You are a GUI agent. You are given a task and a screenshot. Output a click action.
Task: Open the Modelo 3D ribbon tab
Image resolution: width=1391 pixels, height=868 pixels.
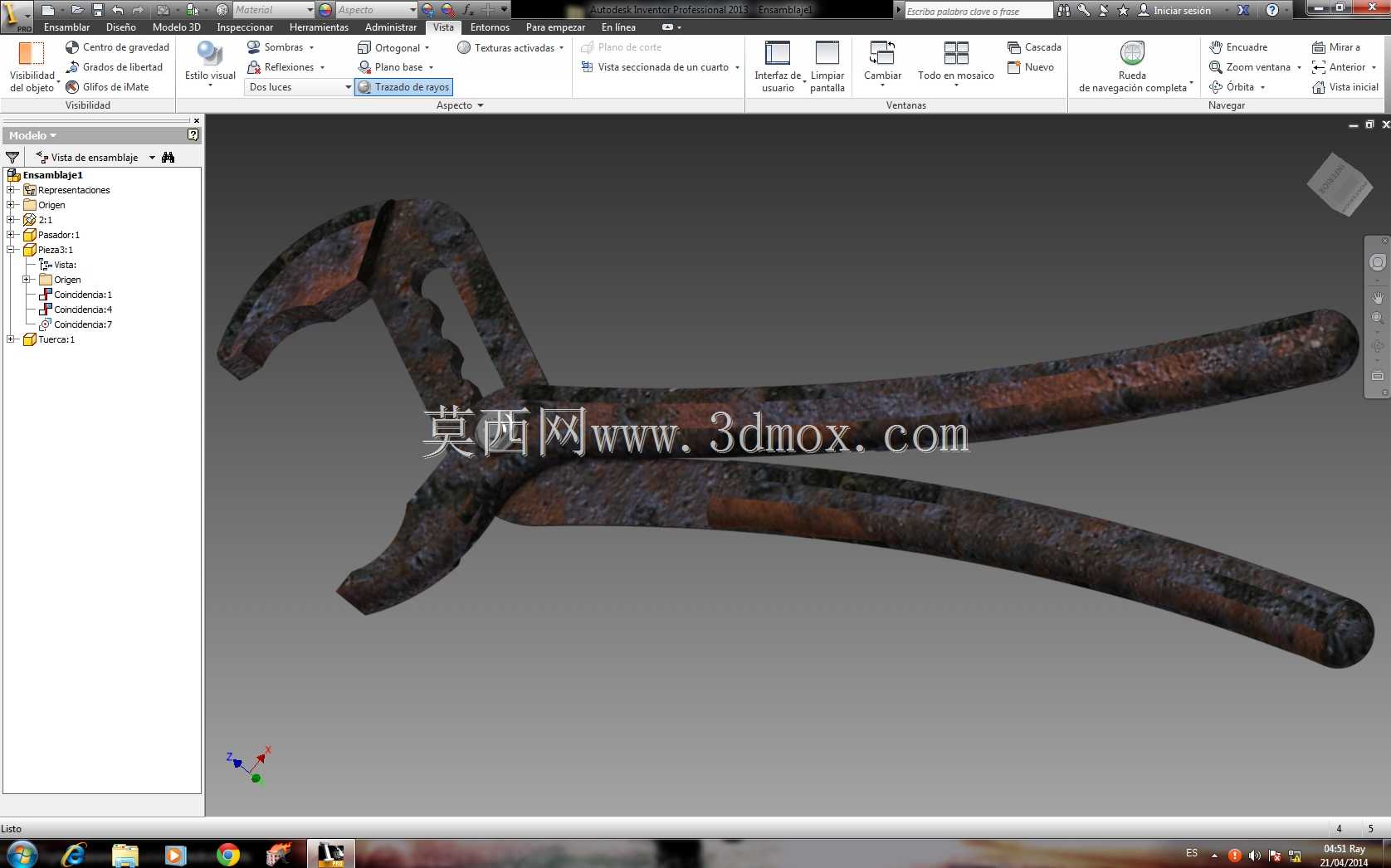coord(176,27)
